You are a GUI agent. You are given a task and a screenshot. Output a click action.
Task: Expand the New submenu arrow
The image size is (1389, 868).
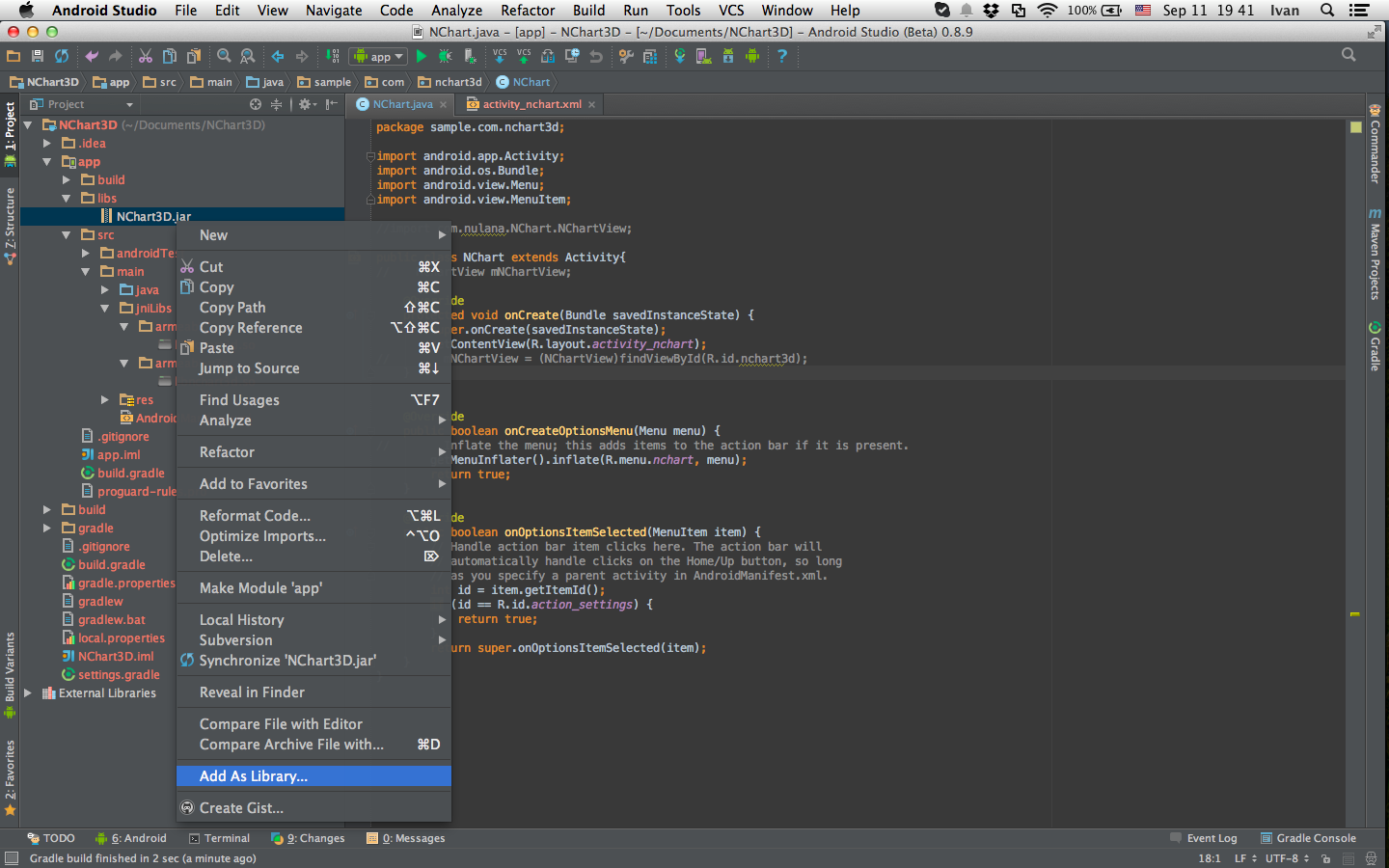click(x=442, y=235)
